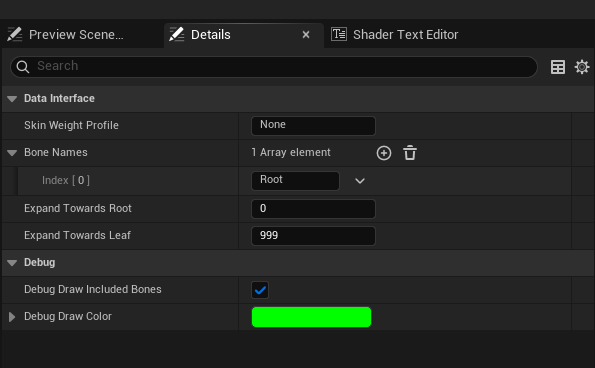Viewport: 595px width, 368px height.
Task: Open the green Debug Draw Color swatch
Action: 311,317
